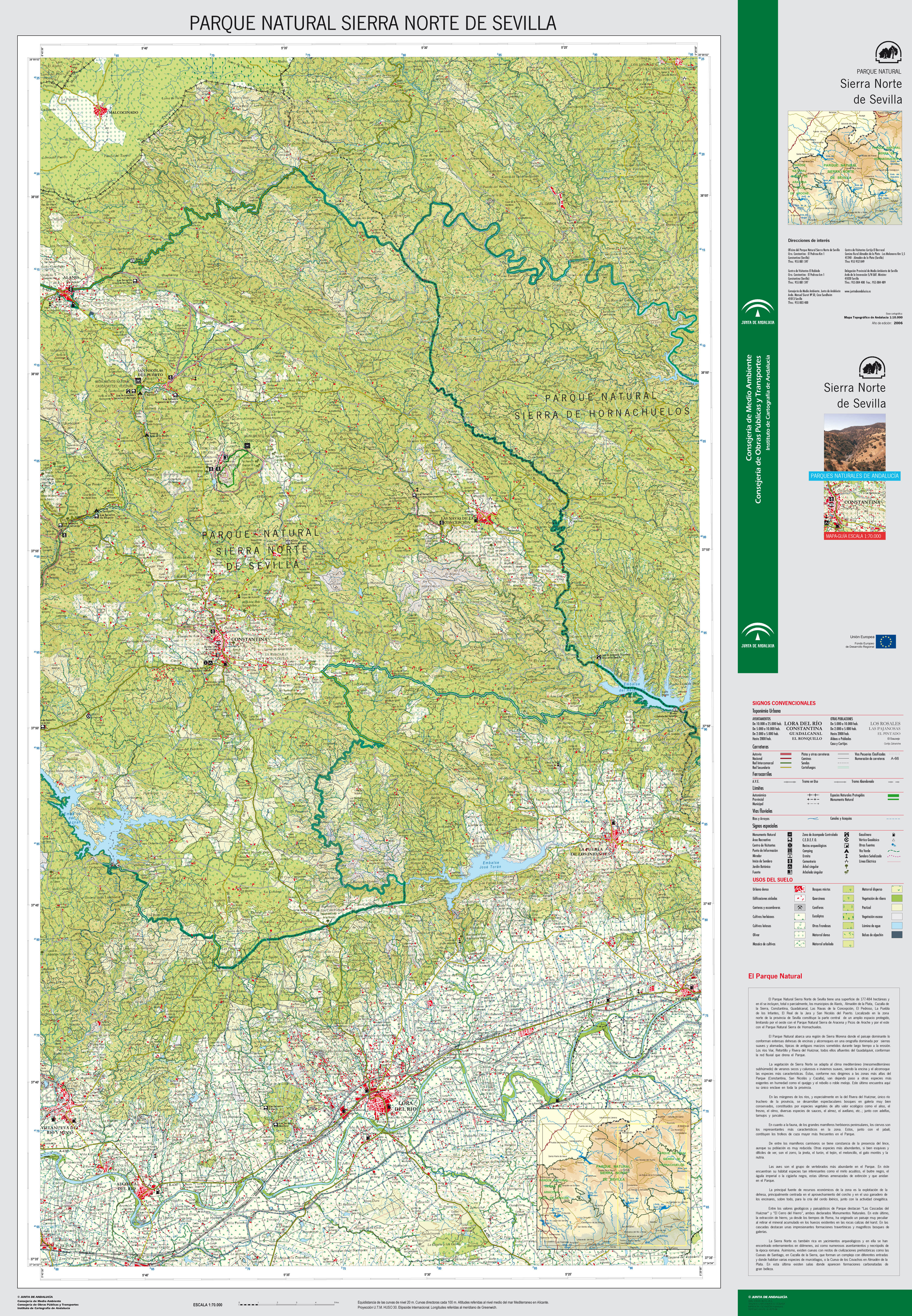Click the Gasolinera fuel pump icon
The height and width of the screenshot is (1316, 912).
(x=894, y=835)
